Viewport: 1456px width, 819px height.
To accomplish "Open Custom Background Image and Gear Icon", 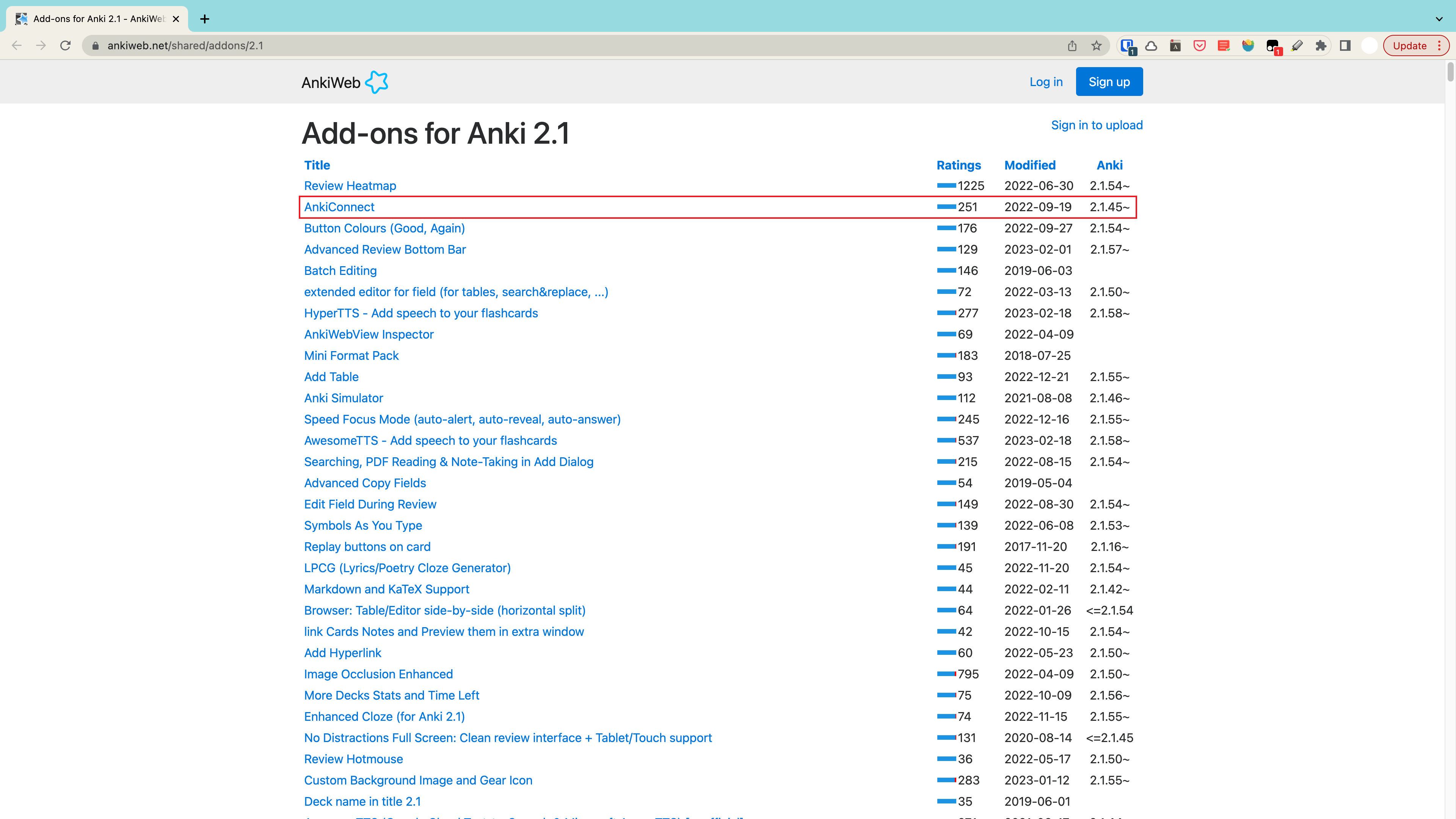I will [x=418, y=781].
